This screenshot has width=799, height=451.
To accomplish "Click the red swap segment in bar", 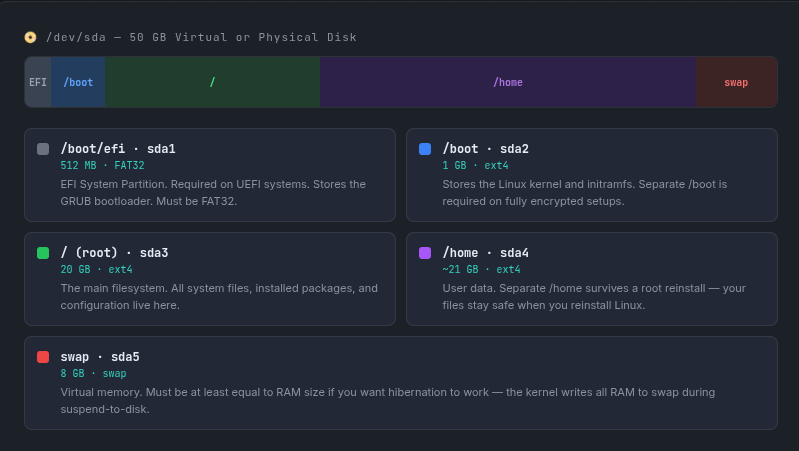I will click(736, 82).
